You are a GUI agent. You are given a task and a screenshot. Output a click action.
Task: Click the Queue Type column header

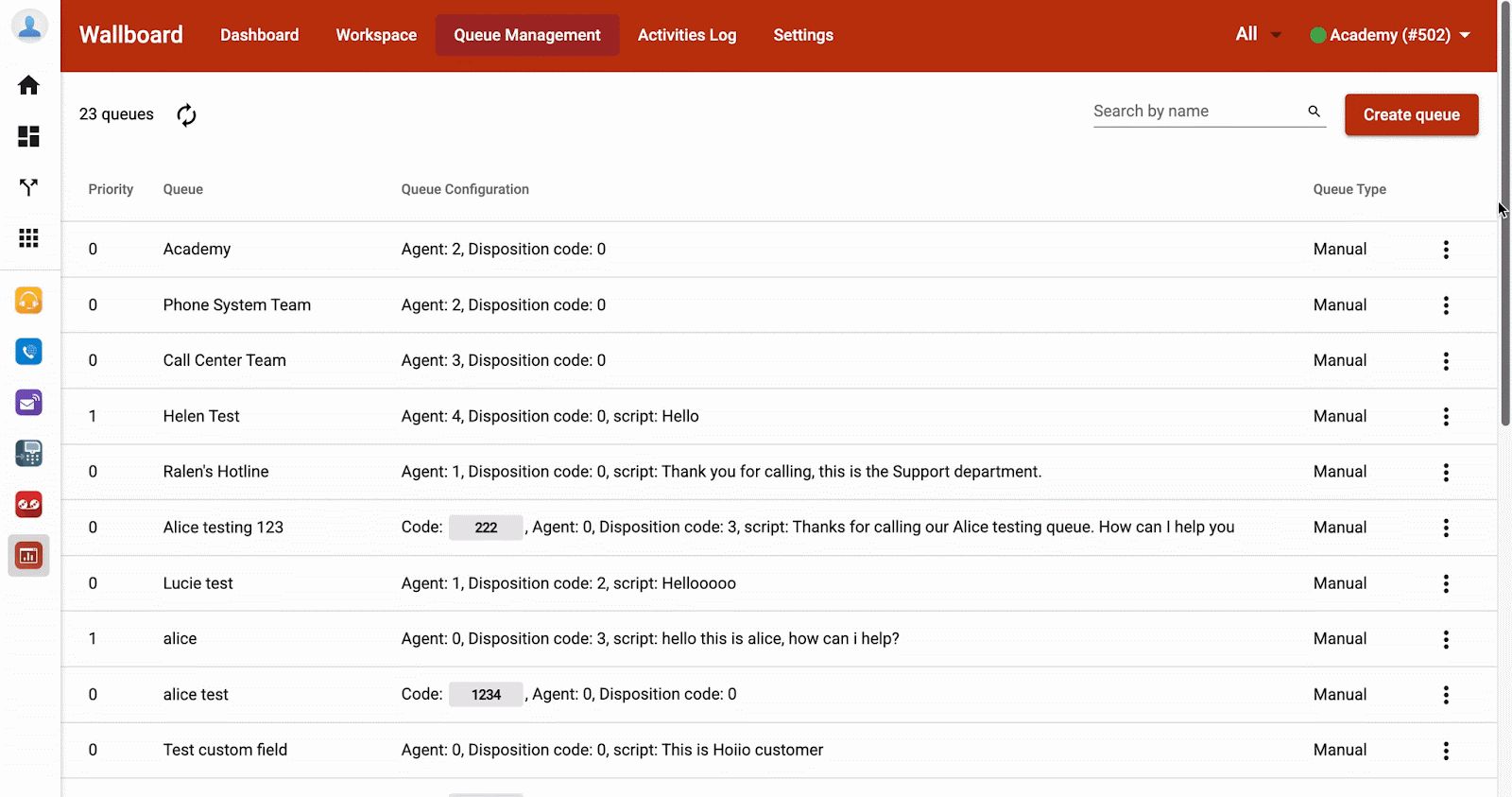click(1349, 189)
